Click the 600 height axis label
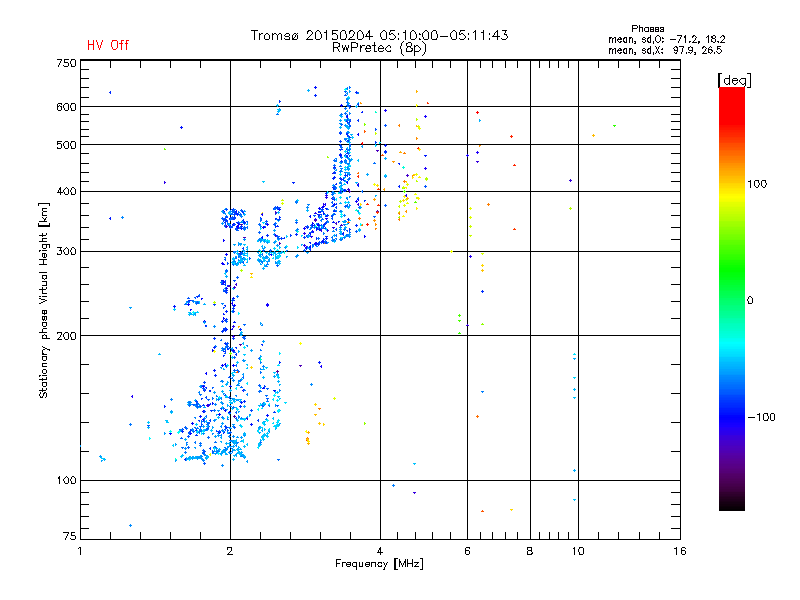 [x=66, y=107]
